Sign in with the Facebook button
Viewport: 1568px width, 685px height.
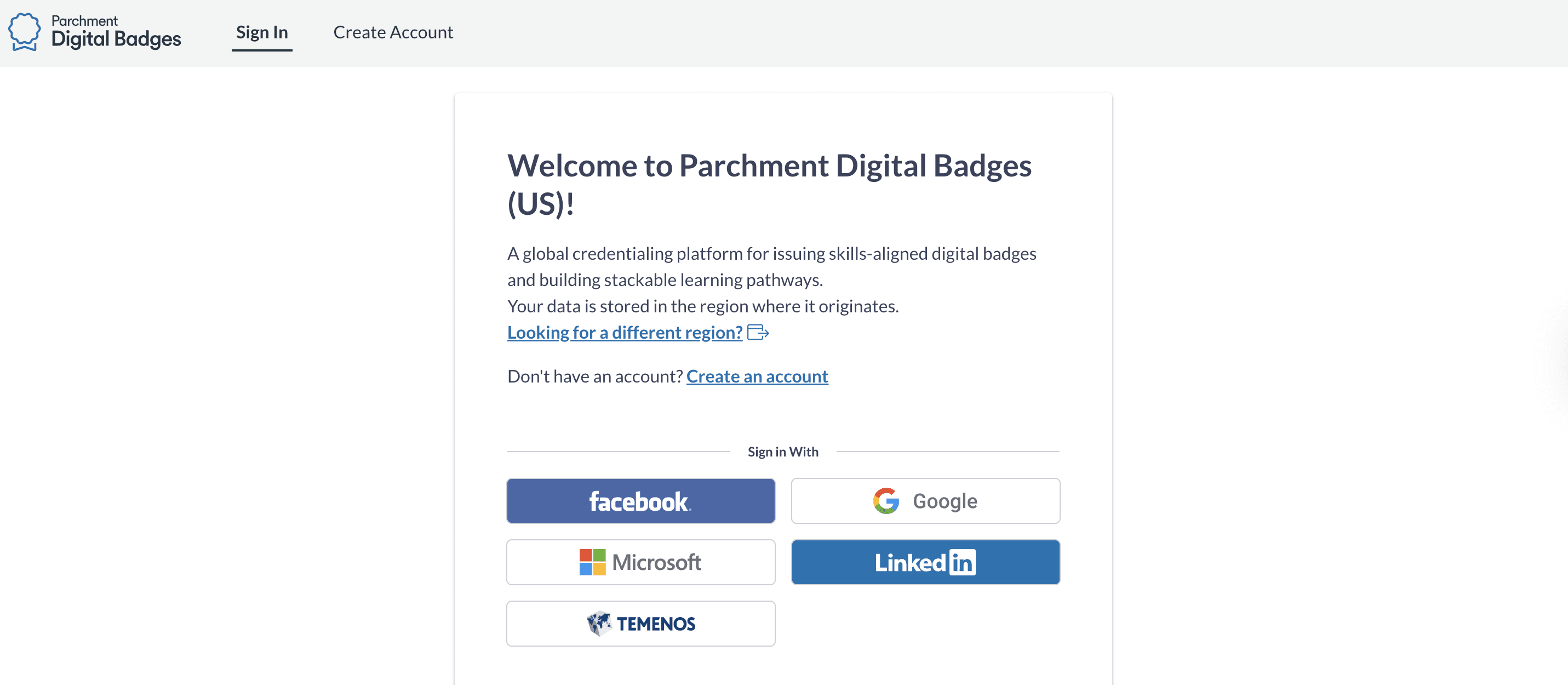[x=641, y=501]
